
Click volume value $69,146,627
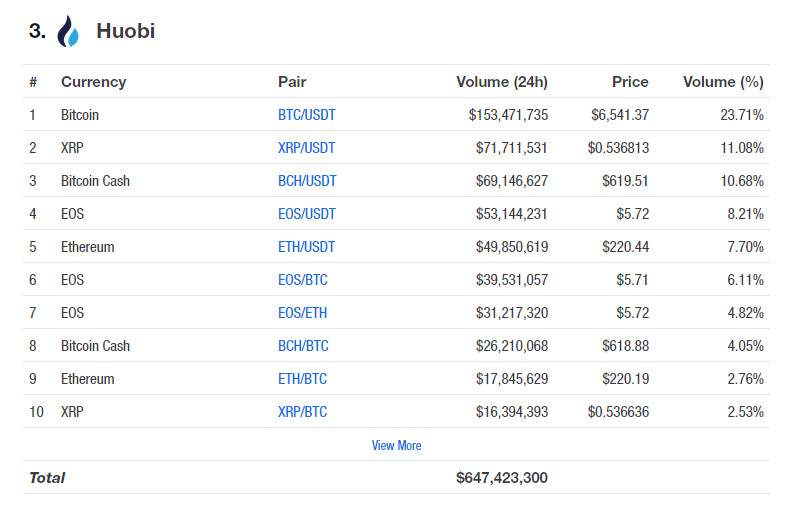coord(512,181)
